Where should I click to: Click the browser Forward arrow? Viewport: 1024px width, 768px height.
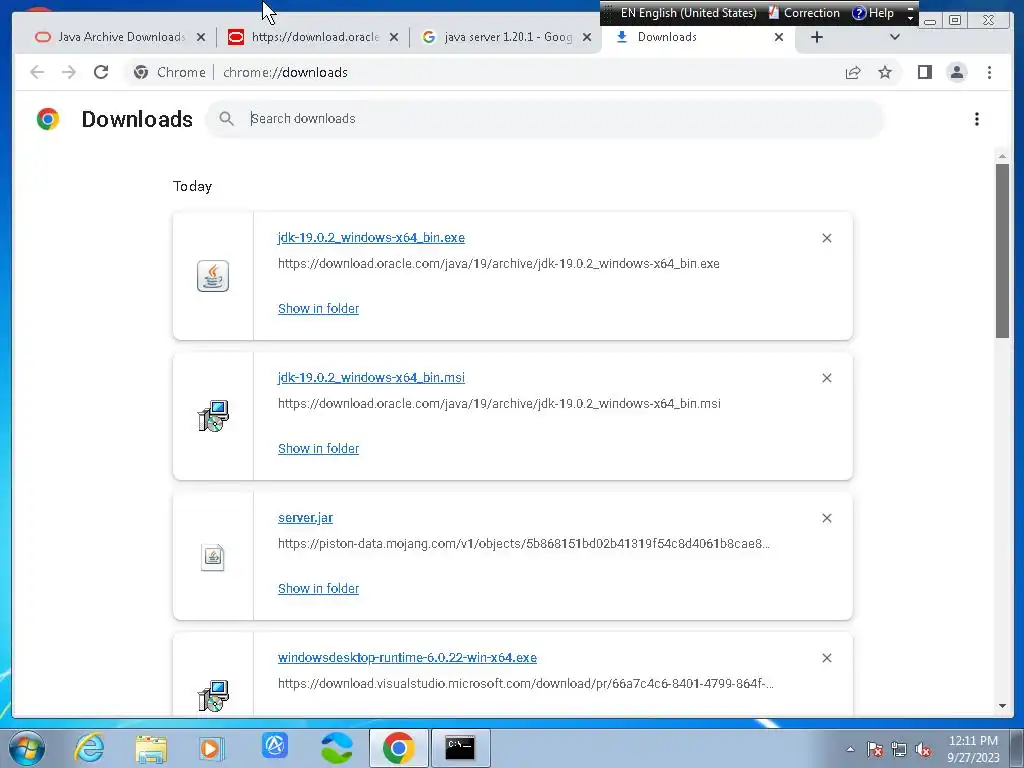[69, 72]
